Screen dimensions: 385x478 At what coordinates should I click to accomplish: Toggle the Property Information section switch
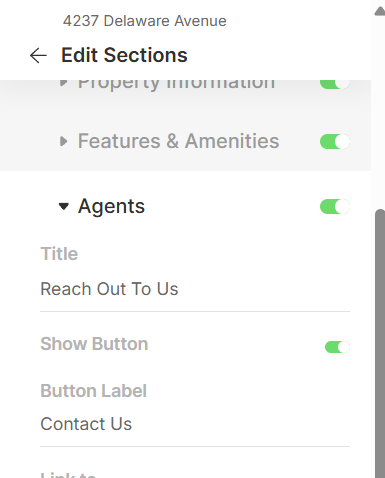[335, 84]
